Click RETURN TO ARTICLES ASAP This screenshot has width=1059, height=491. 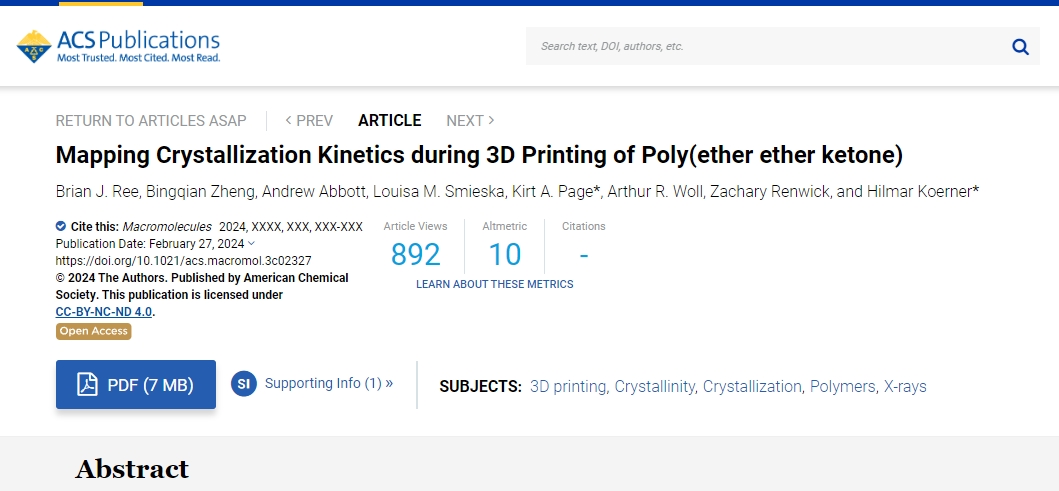click(151, 121)
